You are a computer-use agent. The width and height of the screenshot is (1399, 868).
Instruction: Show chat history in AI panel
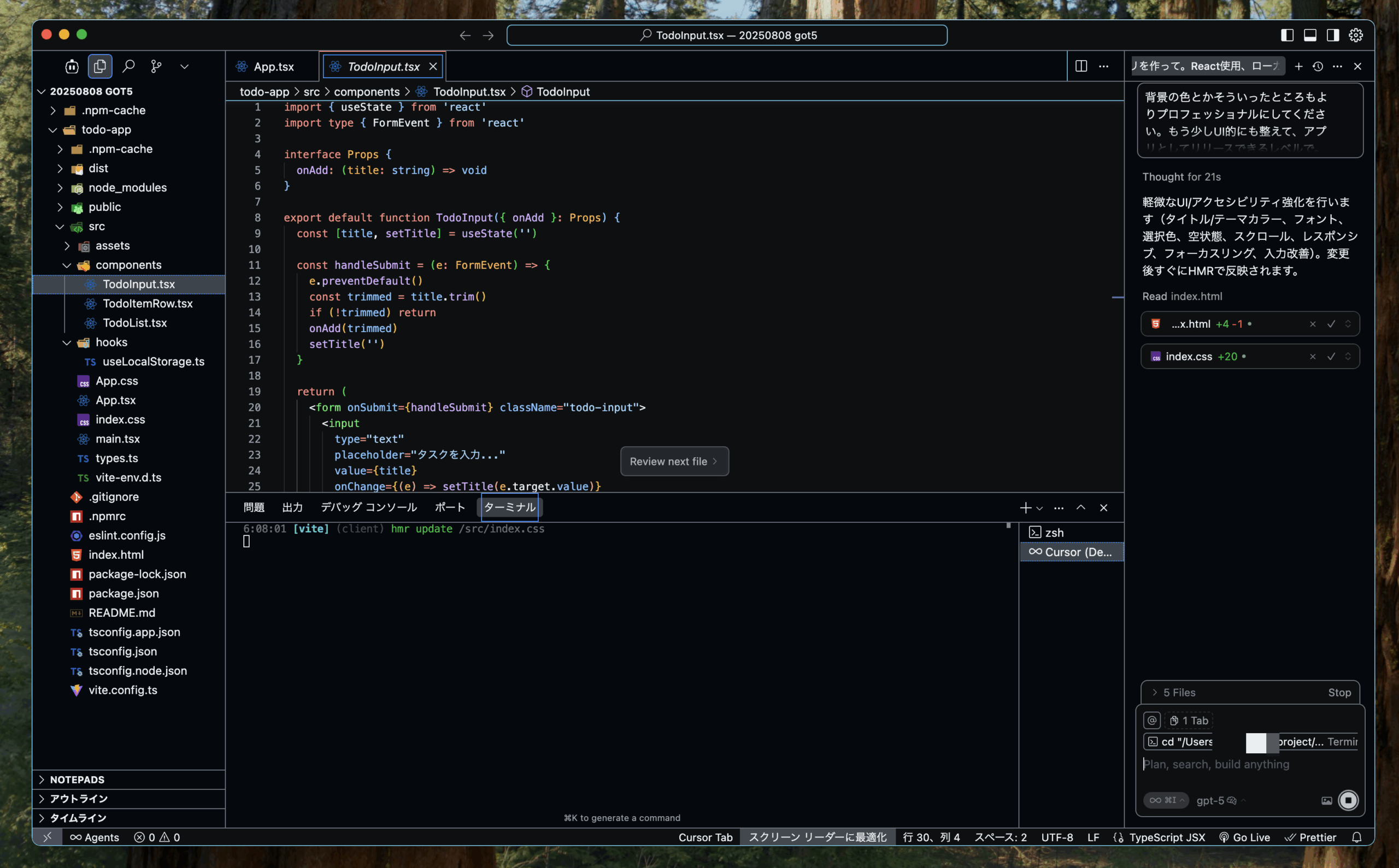point(1318,66)
